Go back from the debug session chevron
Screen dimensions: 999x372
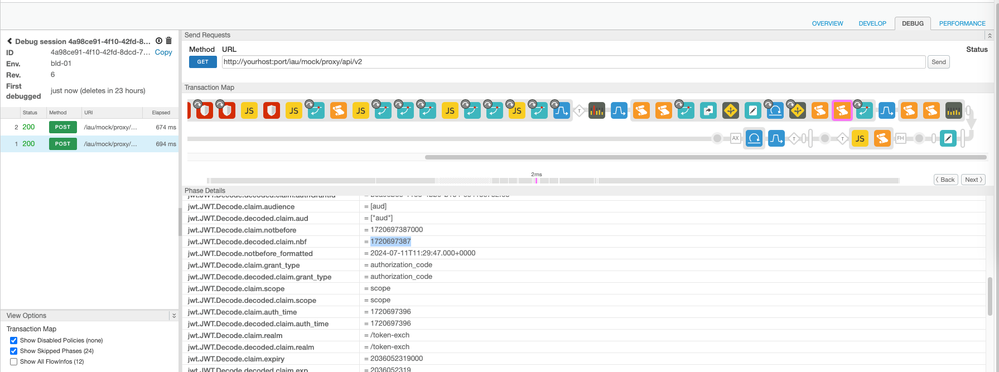tap(10, 41)
